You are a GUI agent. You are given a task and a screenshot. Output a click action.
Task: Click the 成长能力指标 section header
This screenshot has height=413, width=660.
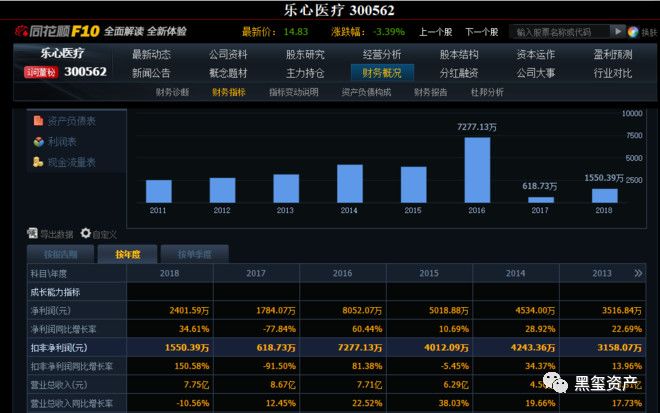pyautogui.click(x=55, y=292)
